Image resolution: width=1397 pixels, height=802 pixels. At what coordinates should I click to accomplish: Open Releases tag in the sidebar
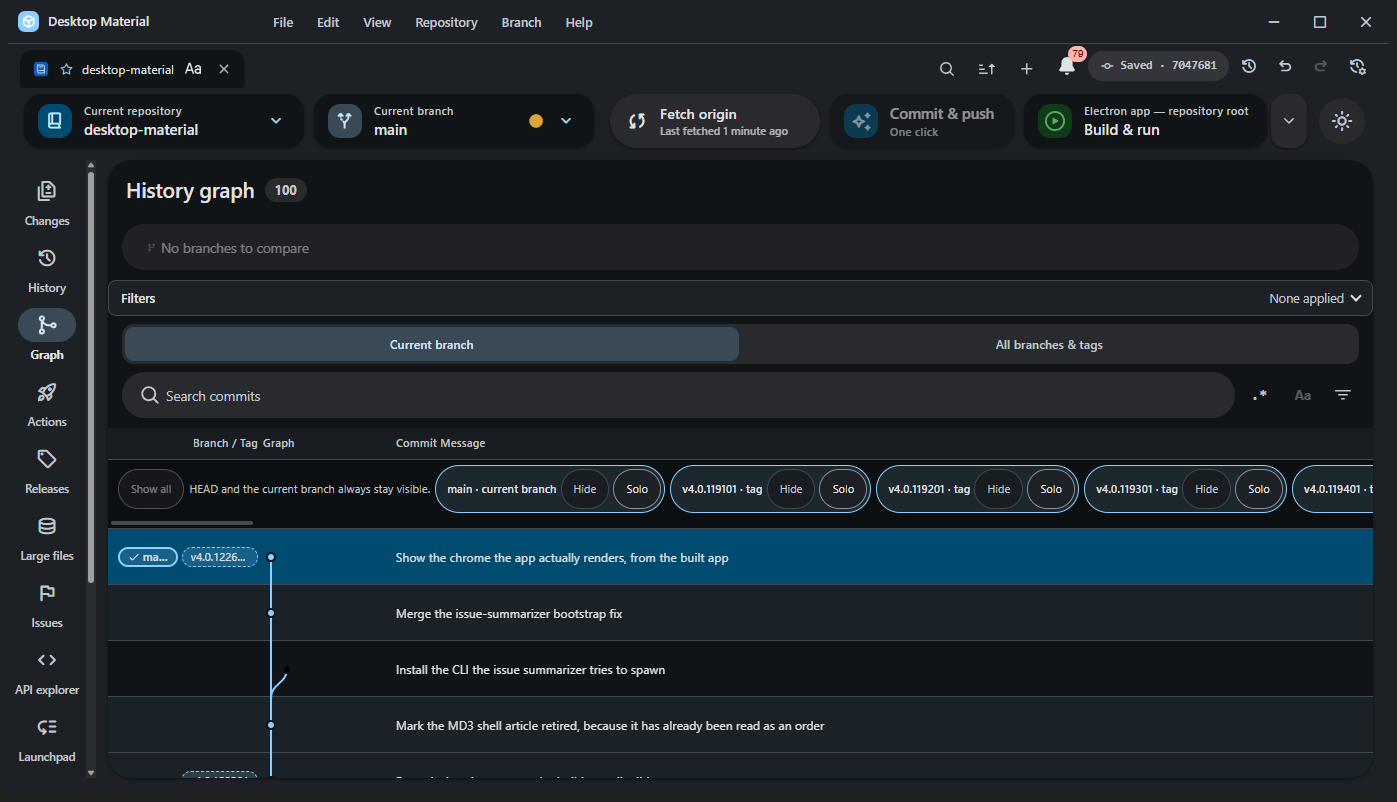click(47, 471)
